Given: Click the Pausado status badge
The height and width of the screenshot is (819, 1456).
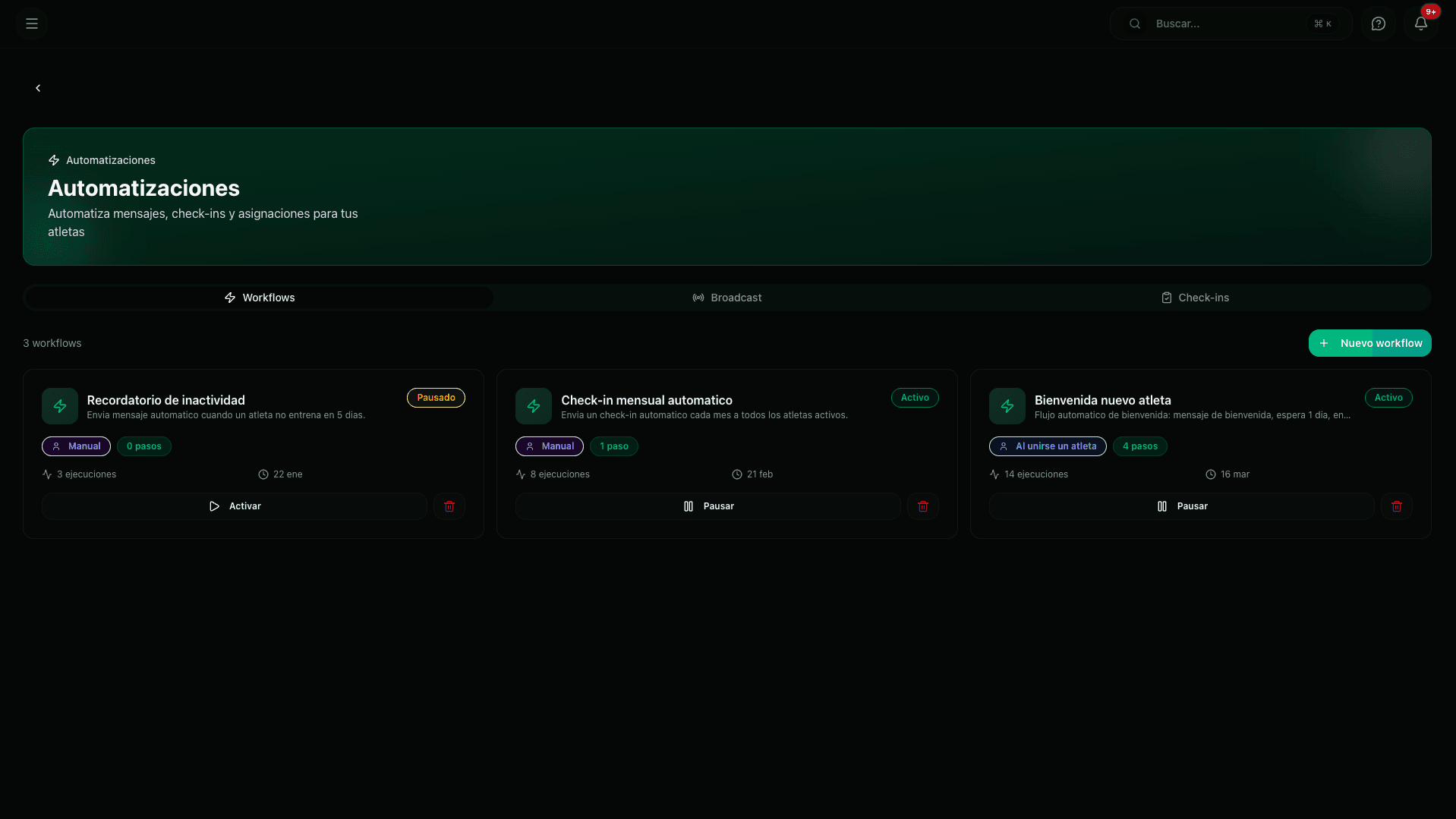Looking at the screenshot, I should tap(436, 397).
